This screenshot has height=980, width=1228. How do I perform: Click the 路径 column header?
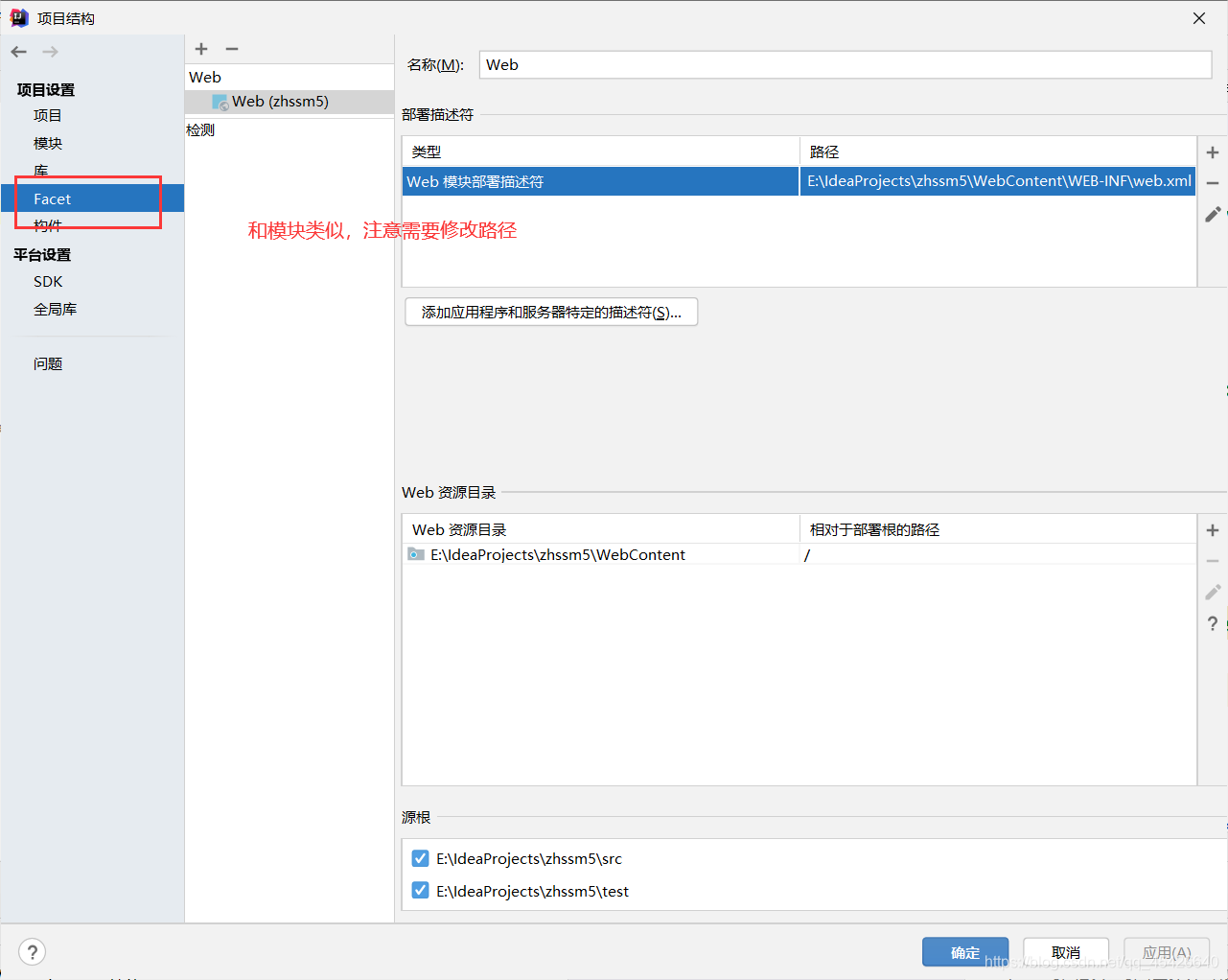pos(998,152)
